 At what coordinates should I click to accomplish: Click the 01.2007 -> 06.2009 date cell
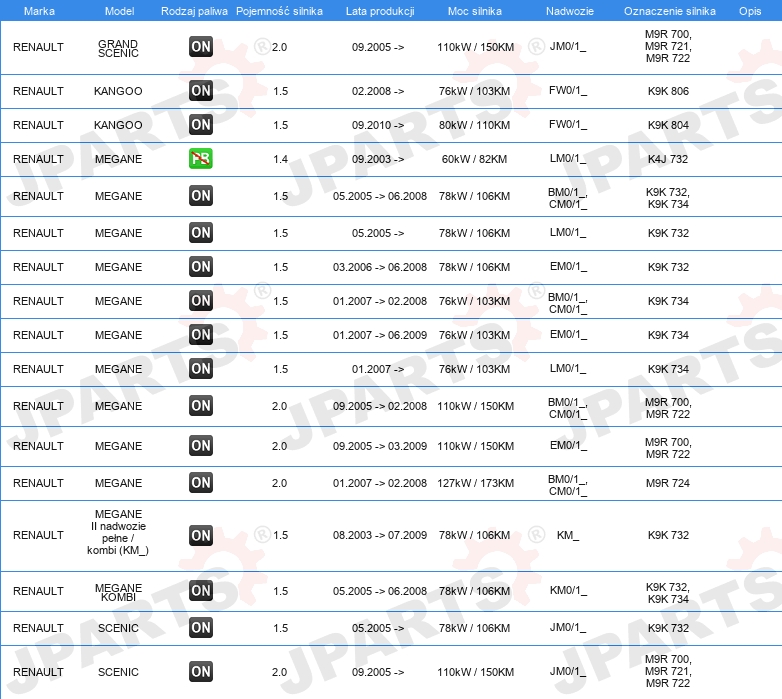380,335
